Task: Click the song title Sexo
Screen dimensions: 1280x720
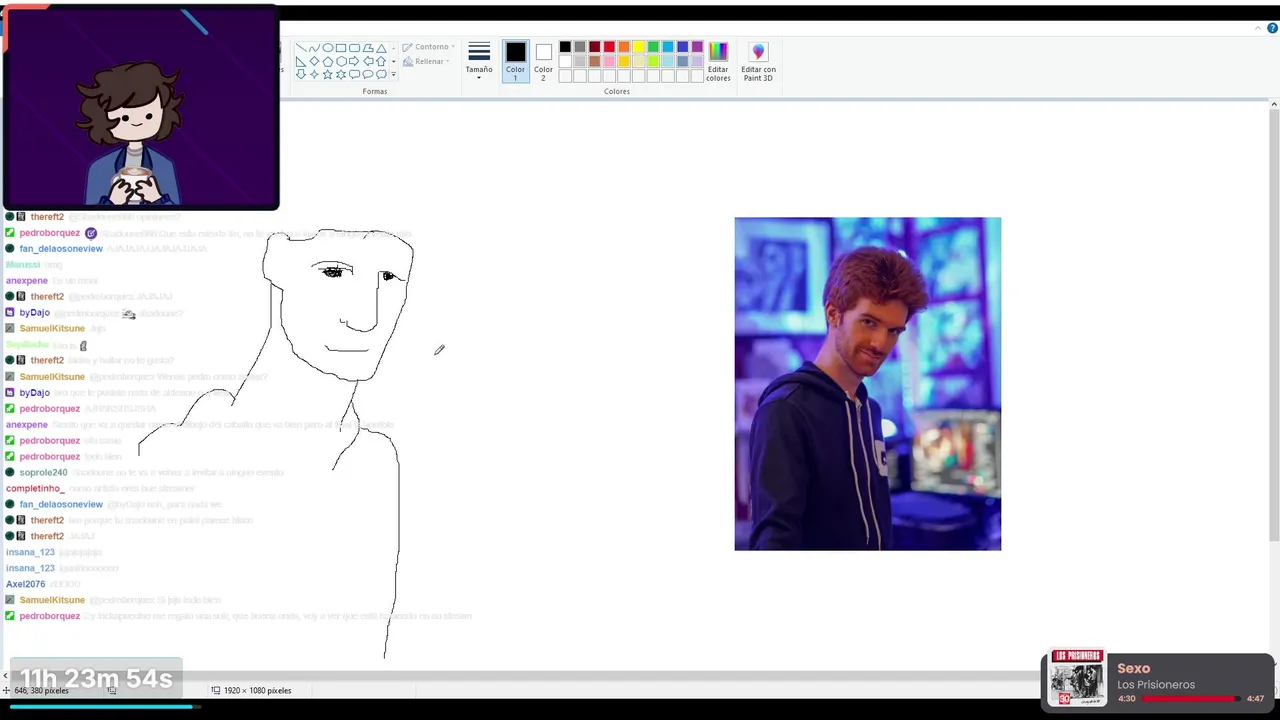Action: 1133,668
